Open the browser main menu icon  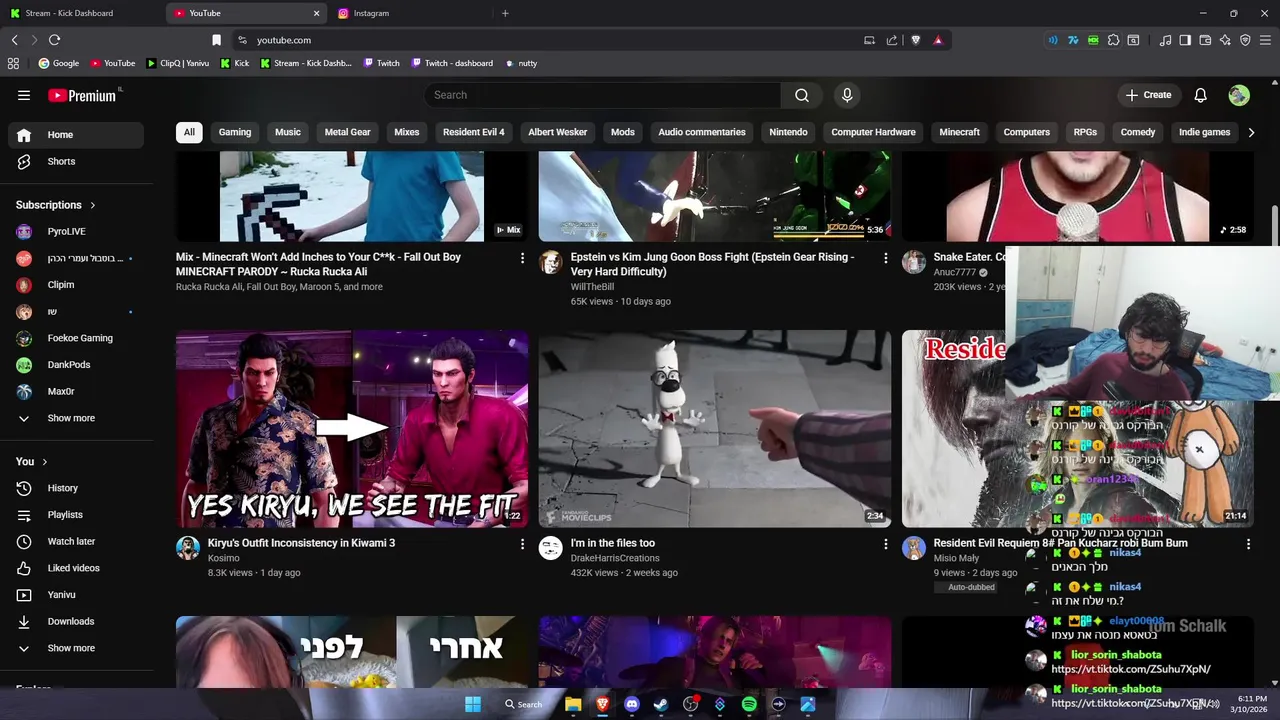[1265, 40]
